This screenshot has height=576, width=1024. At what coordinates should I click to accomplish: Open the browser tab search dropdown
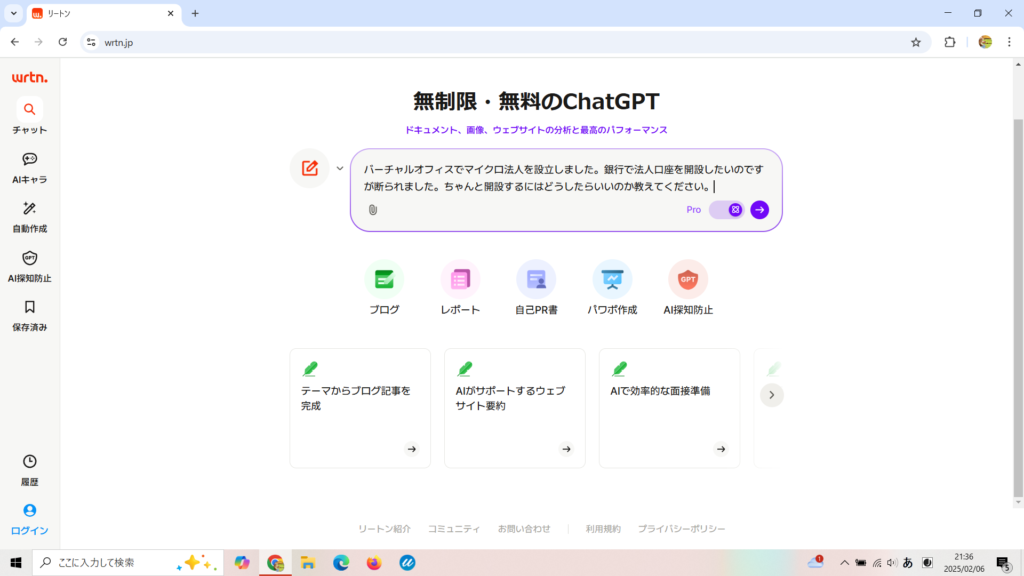click(14, 13)
